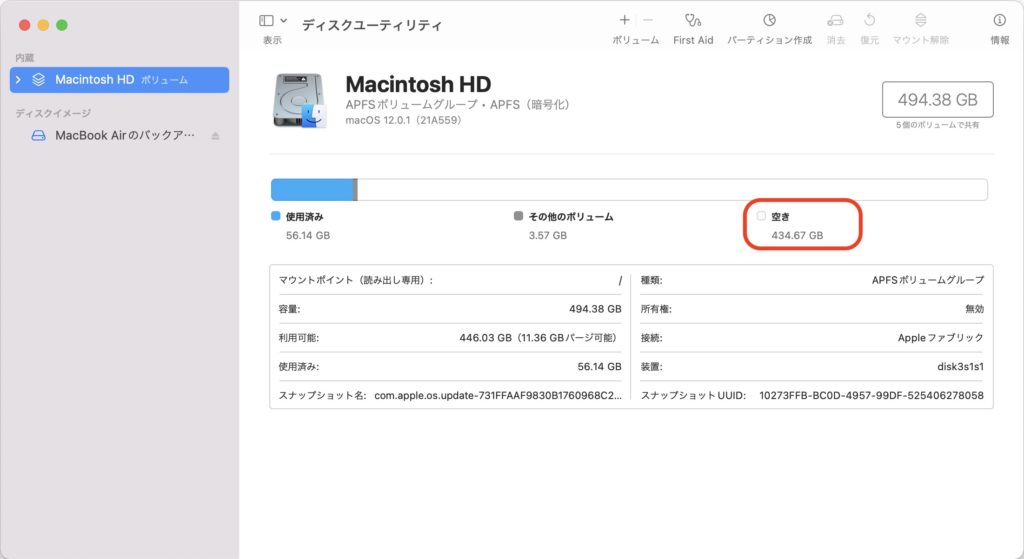Image resolution: width=1024 pixels, height=559 pixels.
Task: Click the snapshot name com.apple.os.update value
Action: pos(498,395)
